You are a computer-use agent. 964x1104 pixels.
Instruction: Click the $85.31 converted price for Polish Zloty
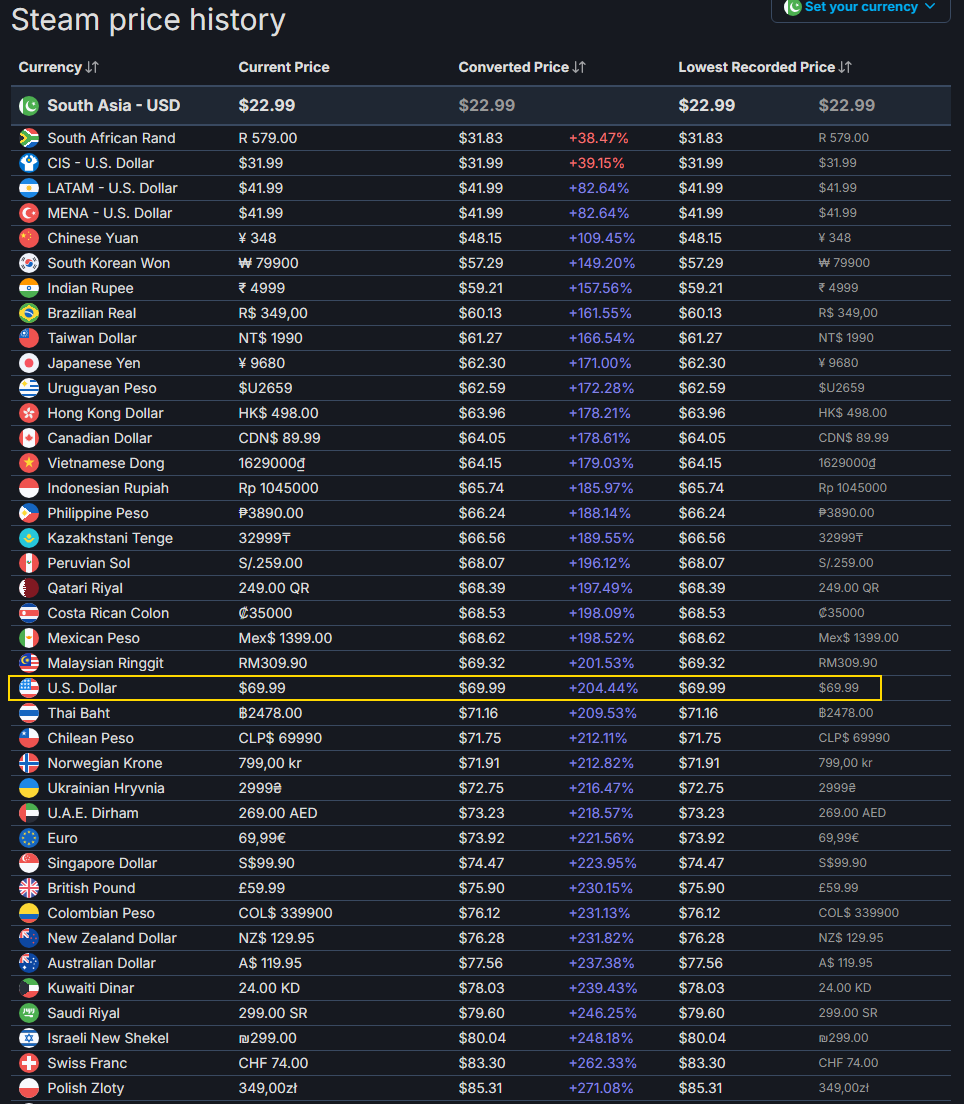pos(480,1088)
